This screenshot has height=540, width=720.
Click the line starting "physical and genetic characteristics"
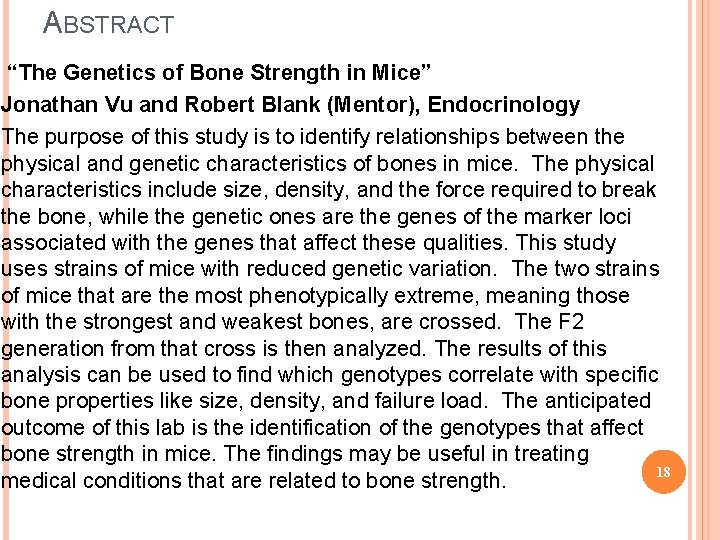click(327, 163)
